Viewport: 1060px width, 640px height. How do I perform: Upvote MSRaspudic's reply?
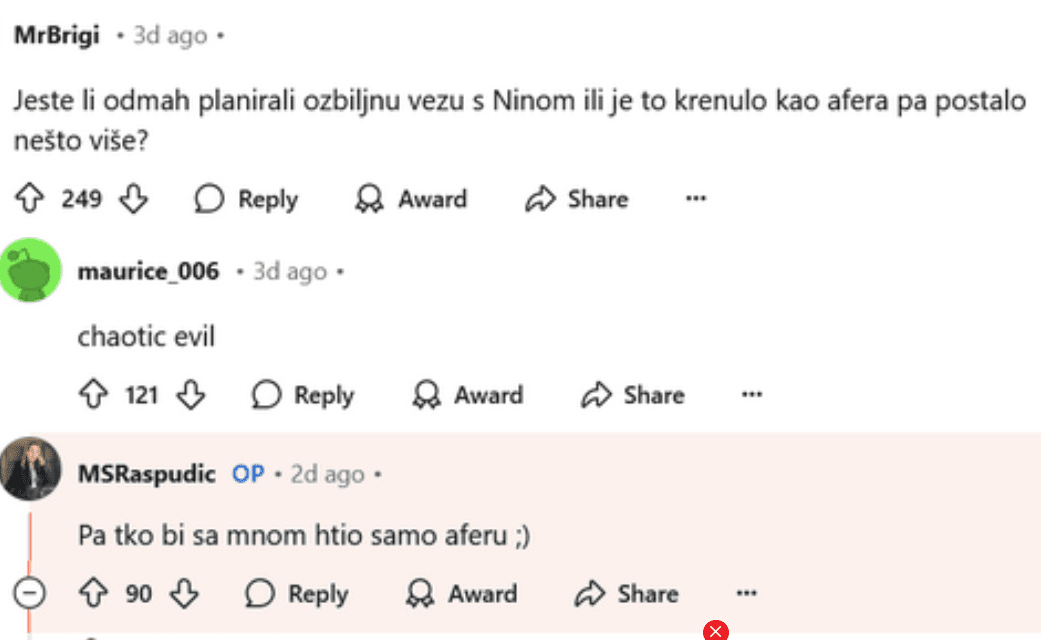92,594
